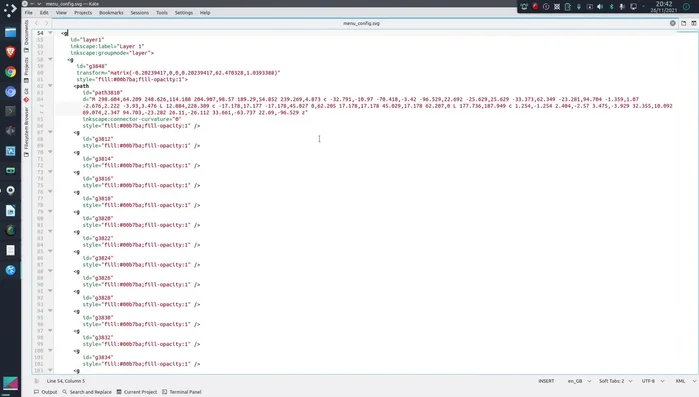The image size is (699, 397).
Task: Open Chromium from the dock
Action: click(10, 91)
